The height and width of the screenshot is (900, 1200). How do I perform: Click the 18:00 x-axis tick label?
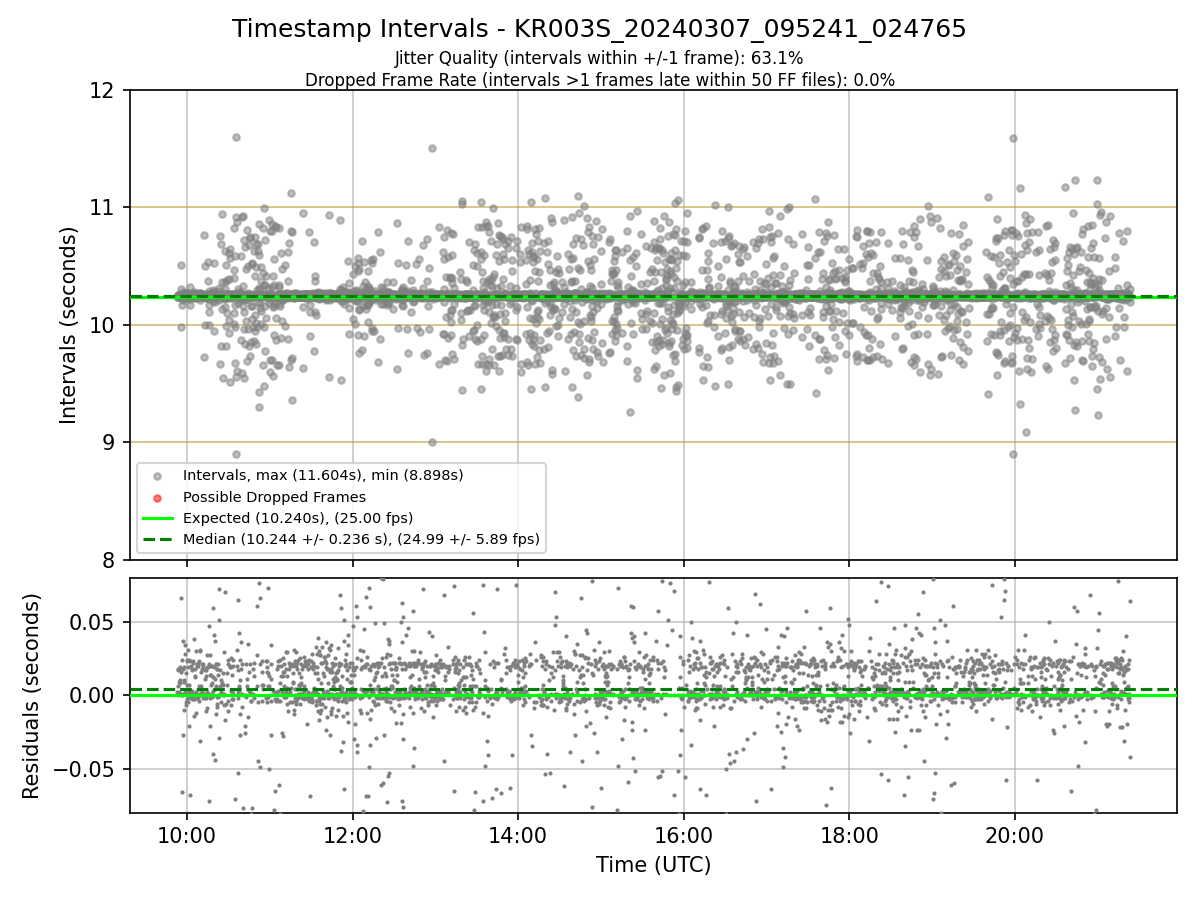tap(849, 835)
